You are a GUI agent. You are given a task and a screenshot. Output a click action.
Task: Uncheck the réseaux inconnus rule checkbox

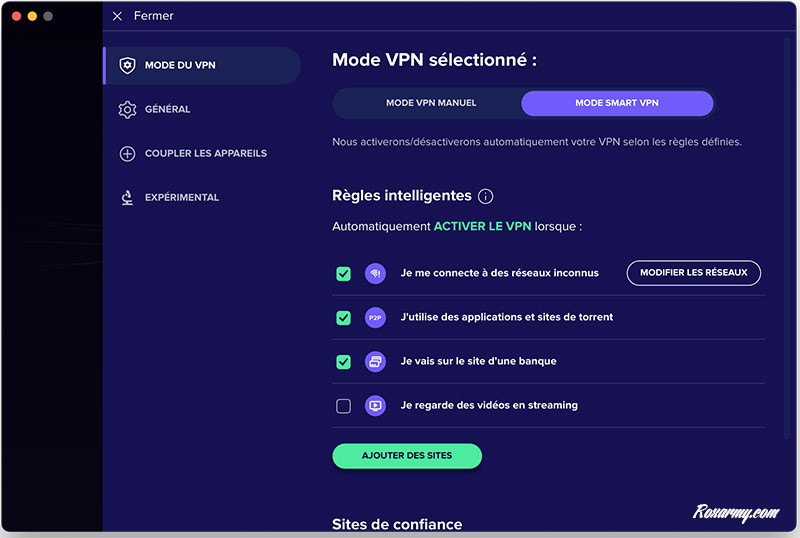pos(344,273)
